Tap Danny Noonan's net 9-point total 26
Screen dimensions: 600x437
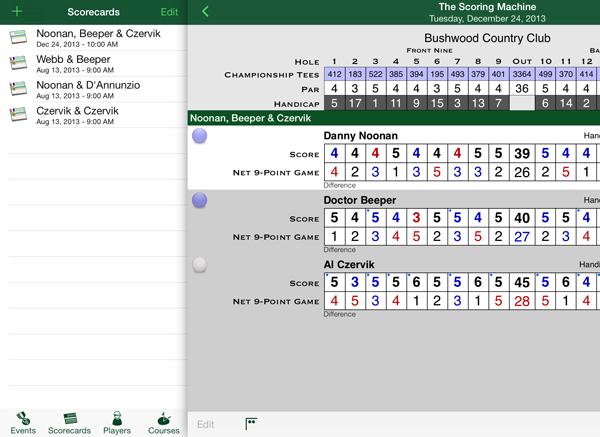(x=522, y=172)
